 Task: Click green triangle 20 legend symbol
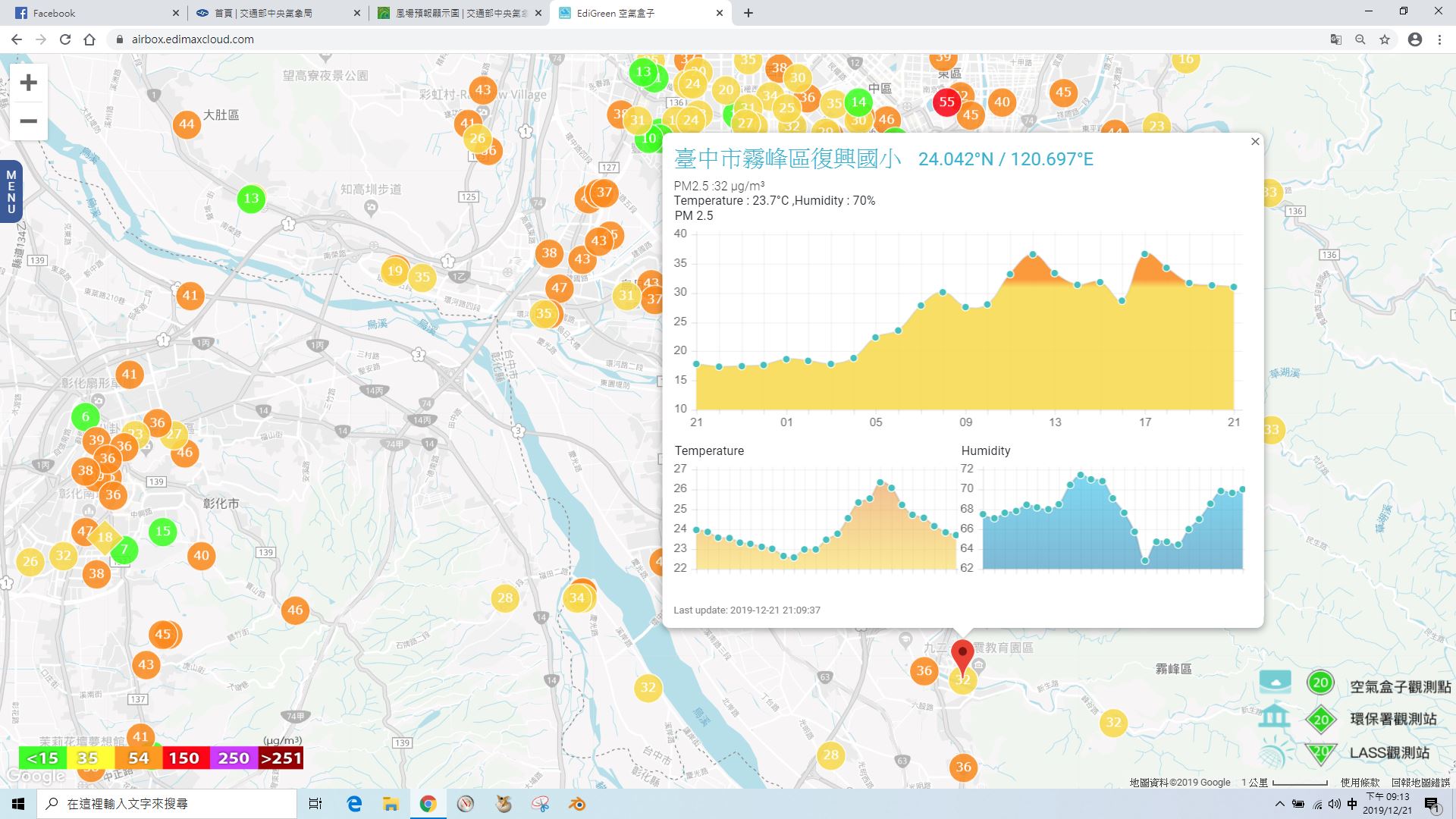pyautogui.click(x=1320, y=753)
